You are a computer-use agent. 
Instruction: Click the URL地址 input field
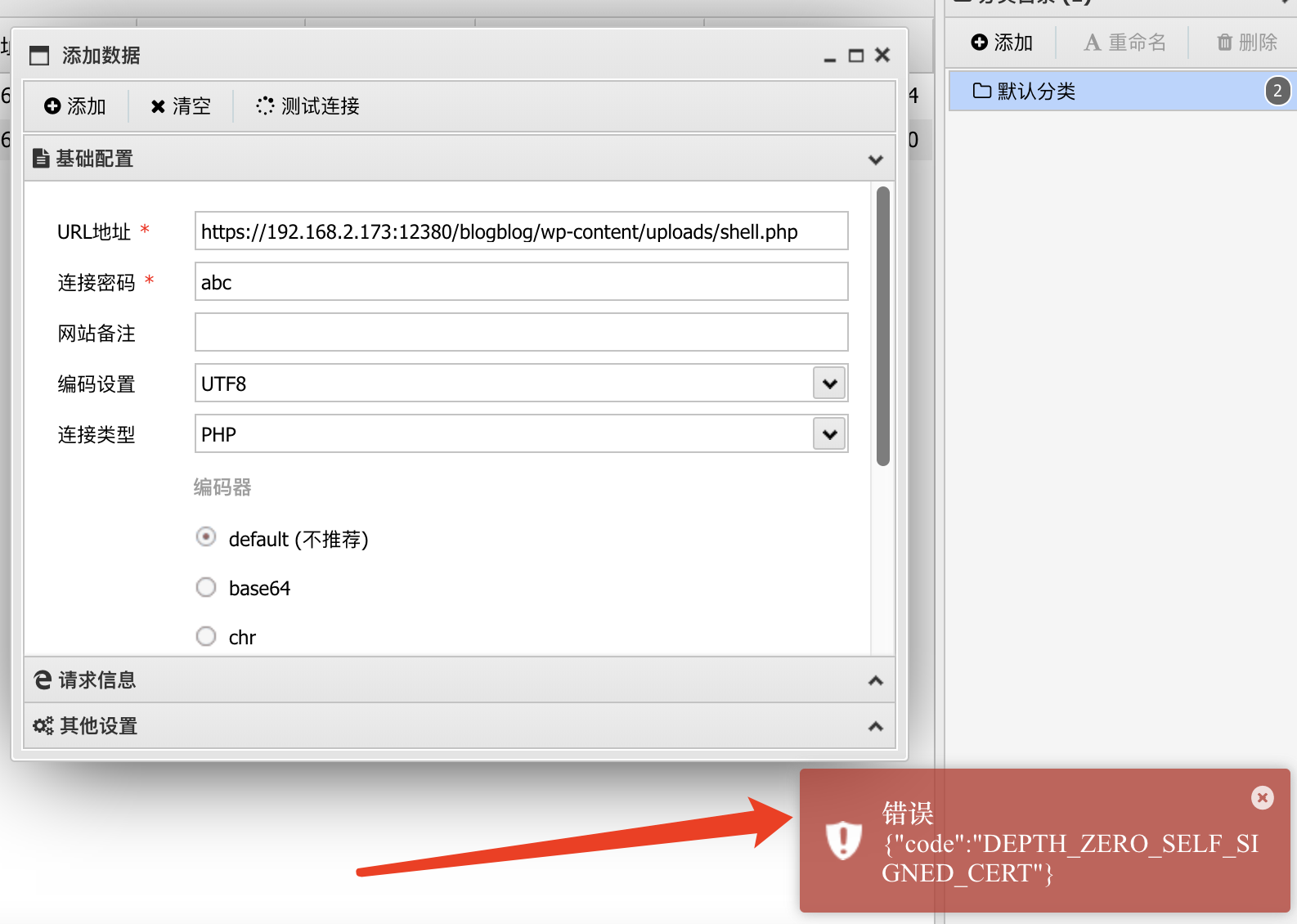(x=521, y=231)
